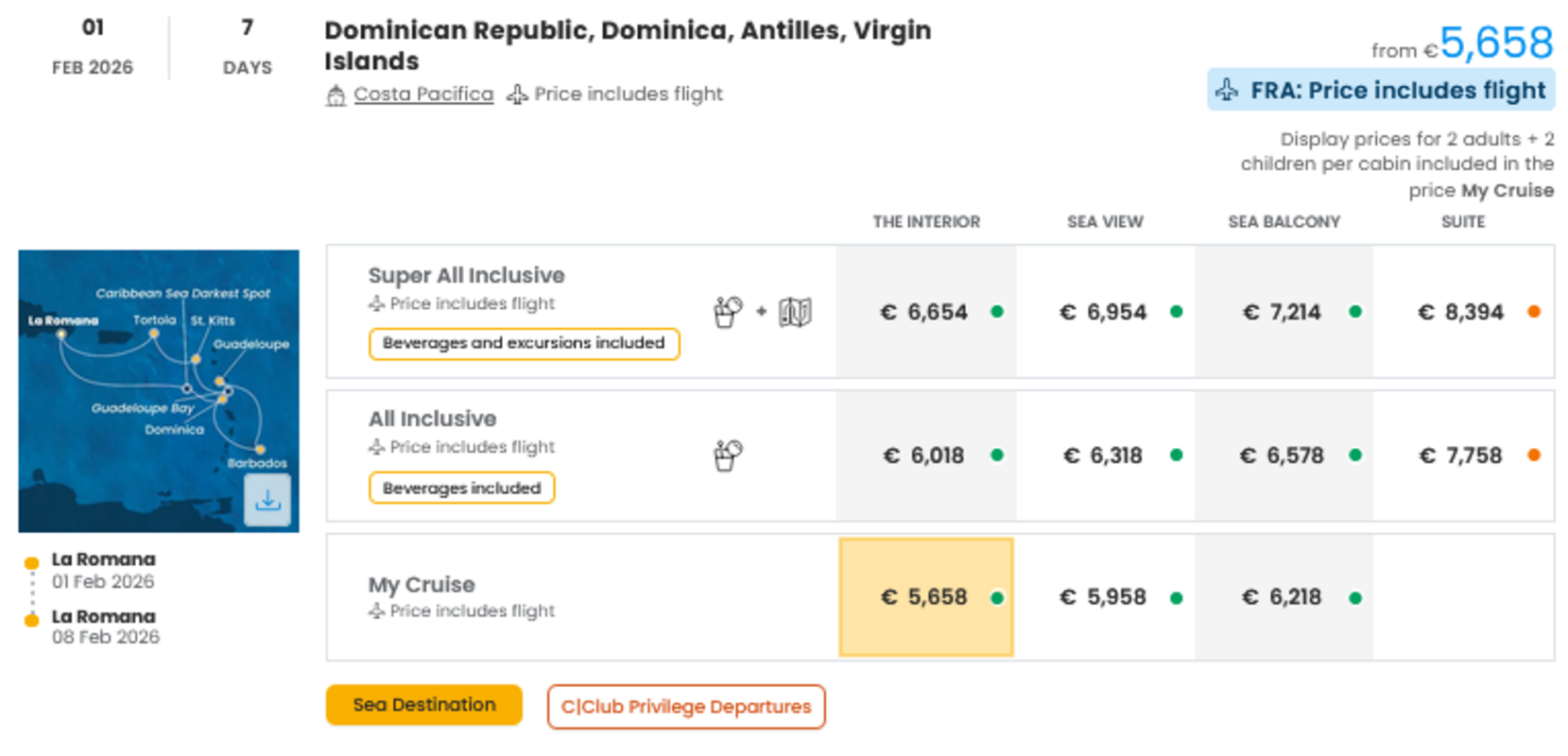Choose All Inclusive Suite price €7,758
This screenshot has width=1568, height=756.
[x=1460, y=455]
